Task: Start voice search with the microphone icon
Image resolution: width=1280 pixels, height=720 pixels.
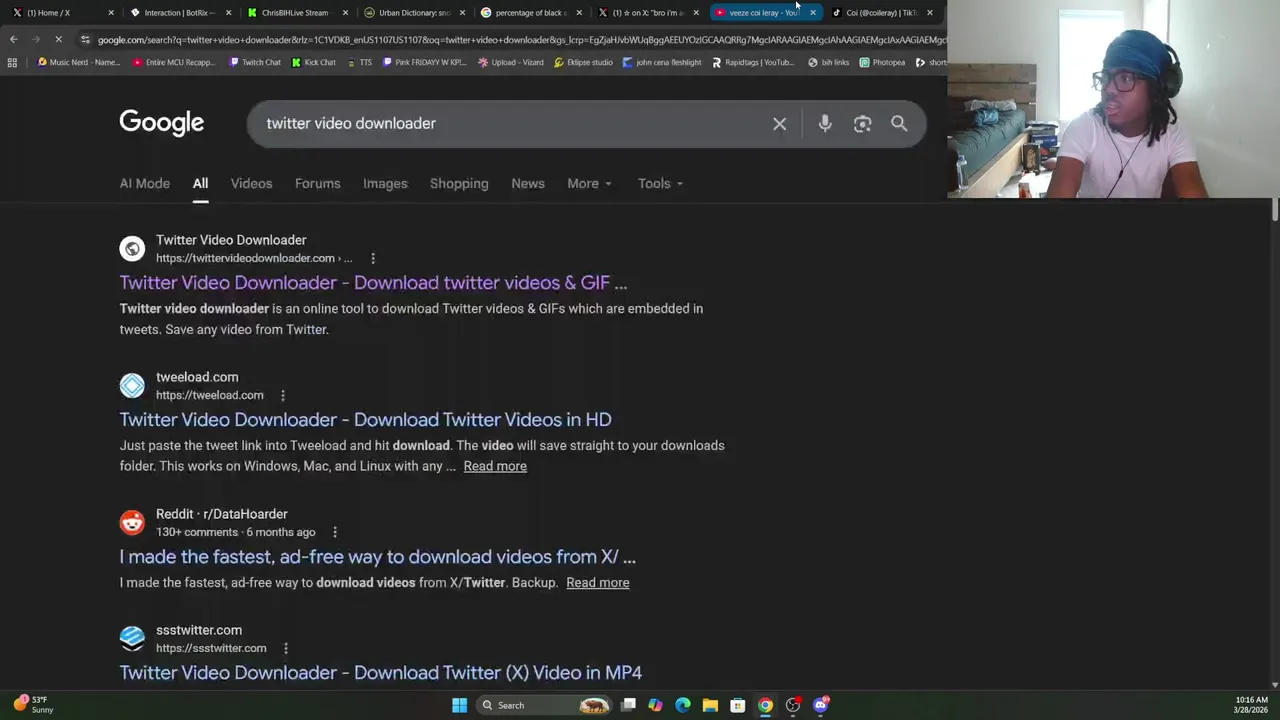Action: point(825,124)
